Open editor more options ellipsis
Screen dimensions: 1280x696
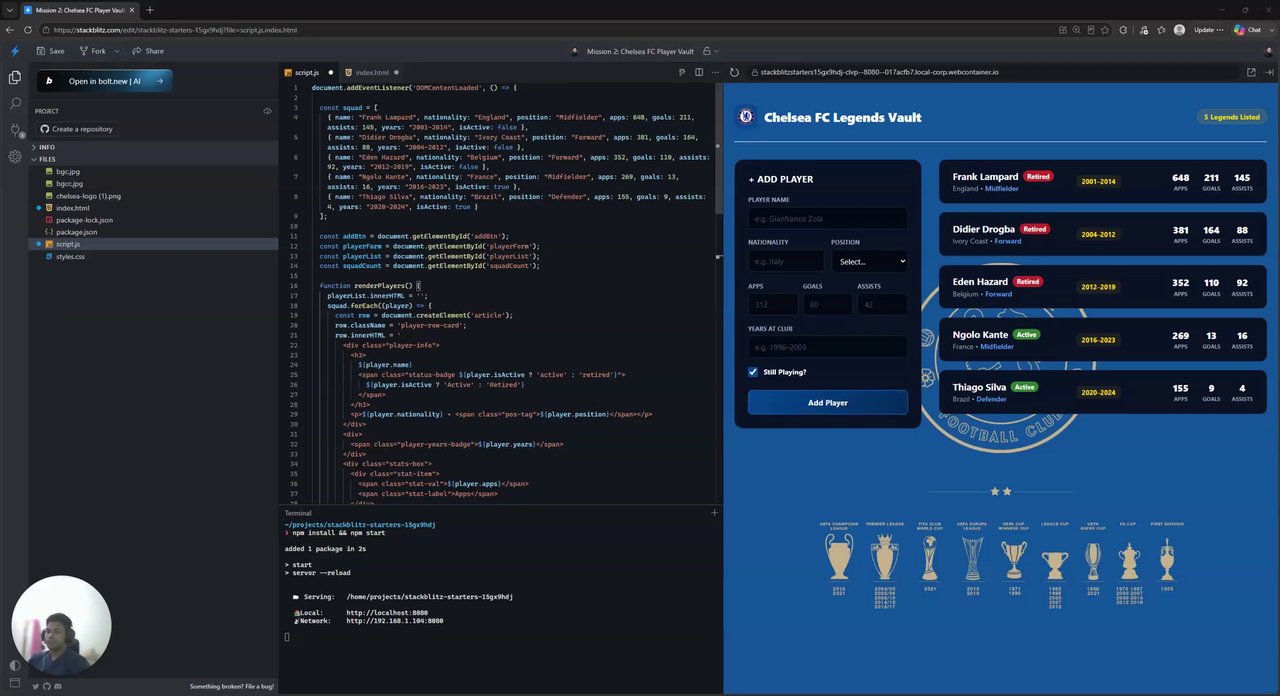[x=714, y=72]
